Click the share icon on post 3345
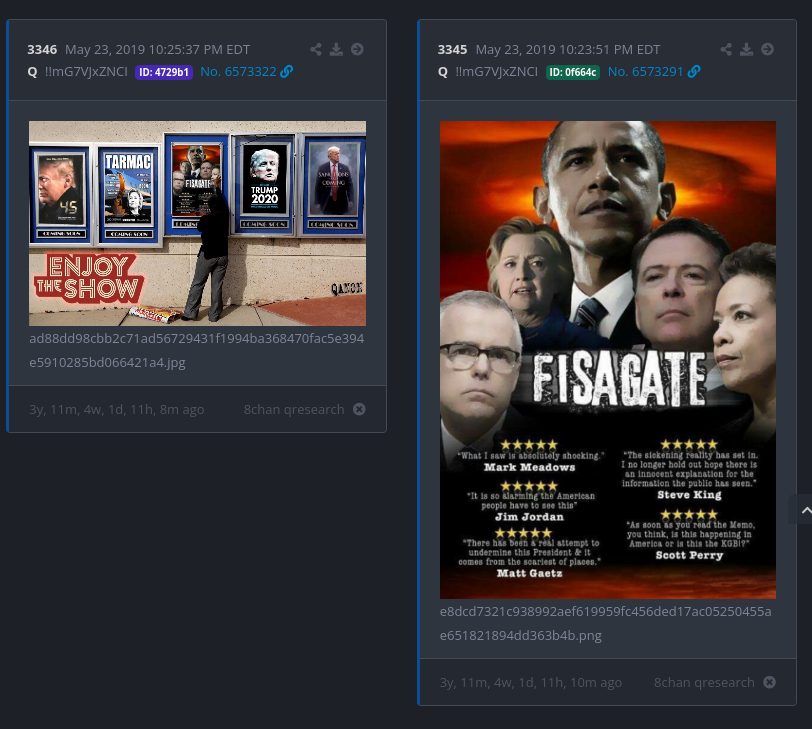The width and height of the screenshot is (812, 729). (x=727, y=49)
